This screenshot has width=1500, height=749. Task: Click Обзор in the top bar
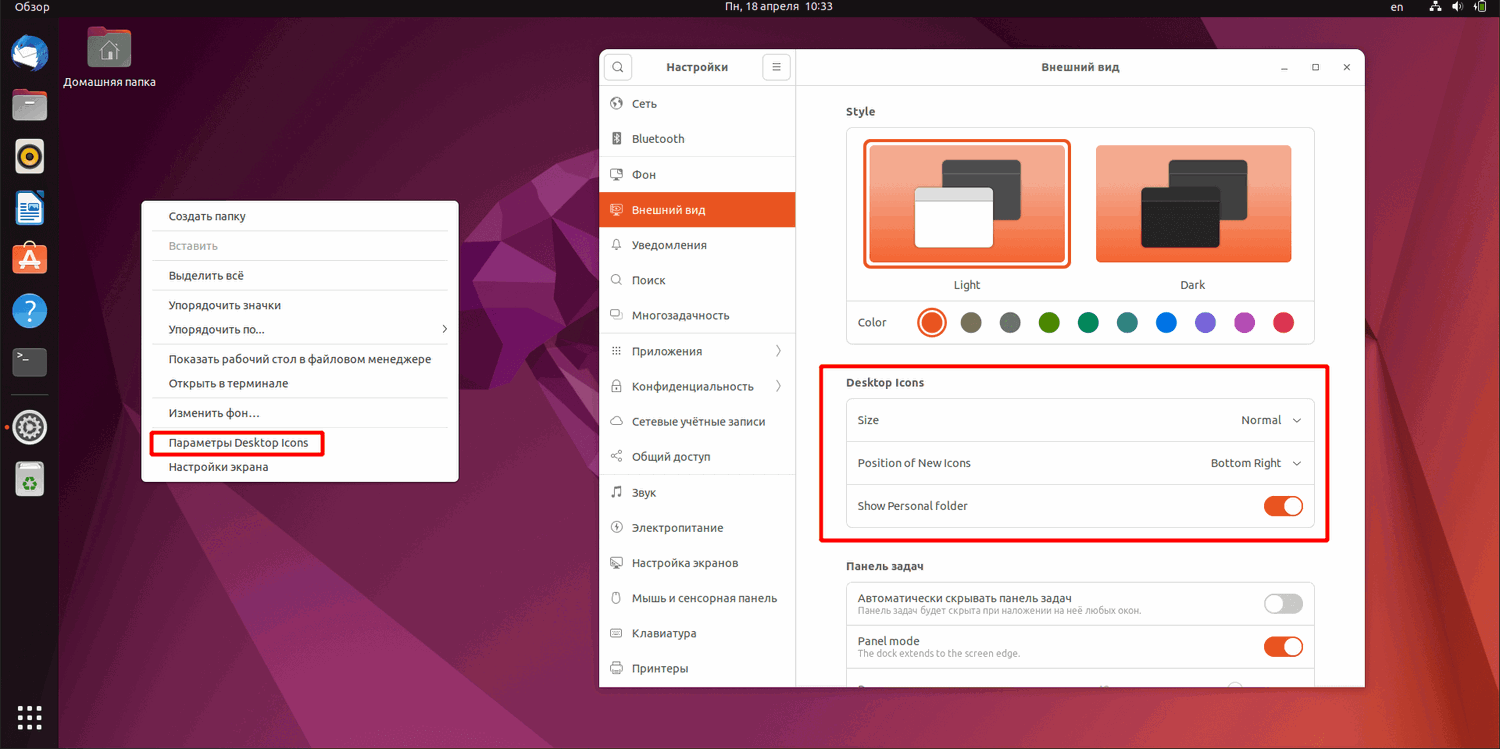tap(32, 7)
